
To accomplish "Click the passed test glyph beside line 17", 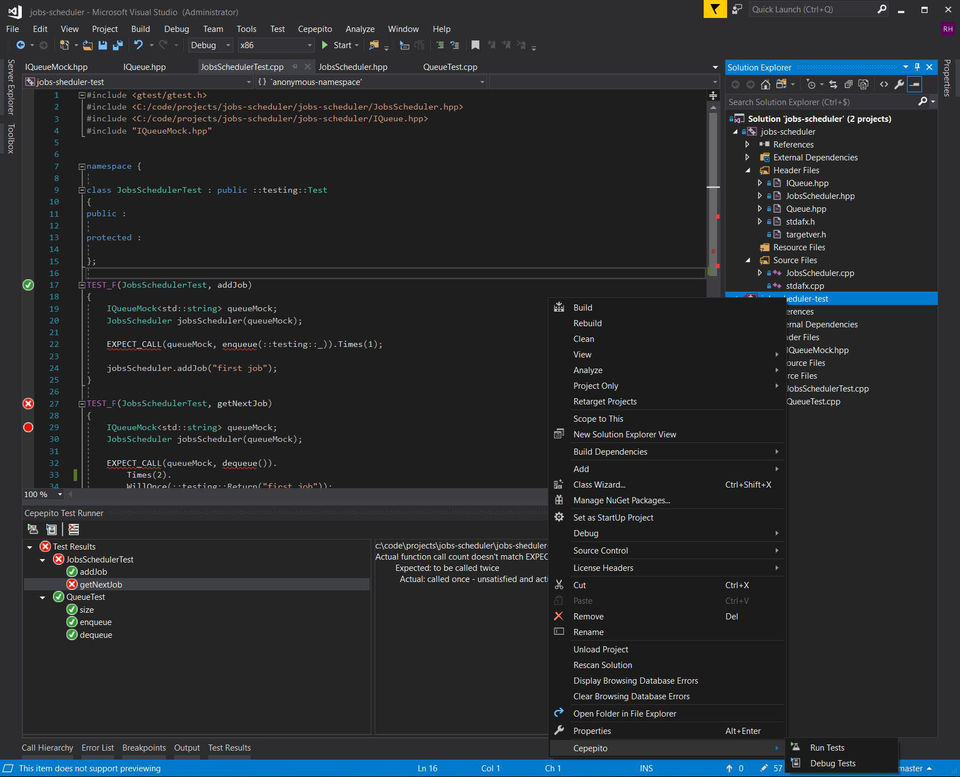I will 28,285.
